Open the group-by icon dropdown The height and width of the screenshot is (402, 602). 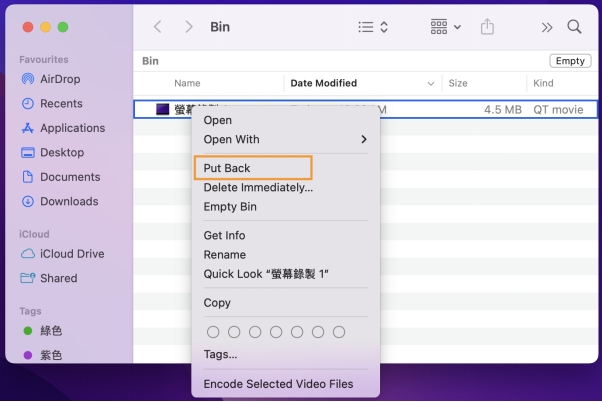[x=445, y=27]
